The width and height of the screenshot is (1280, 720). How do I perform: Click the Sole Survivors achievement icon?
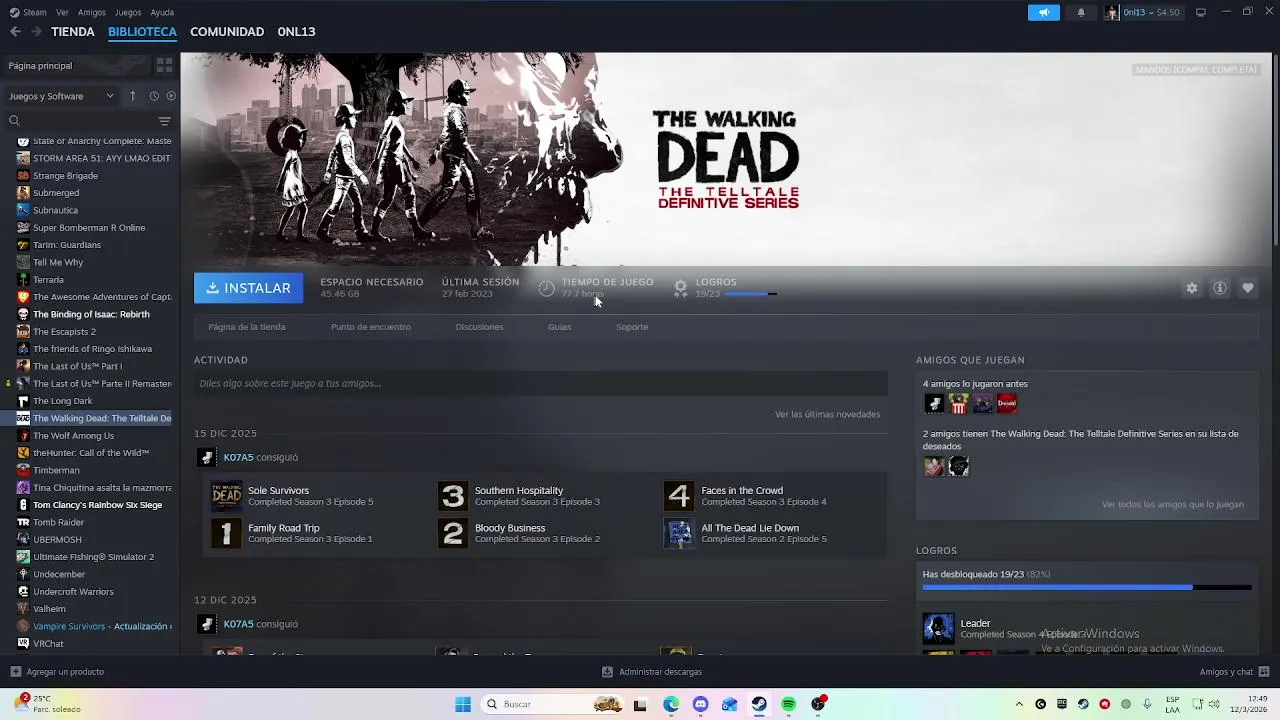pos(226,496)
